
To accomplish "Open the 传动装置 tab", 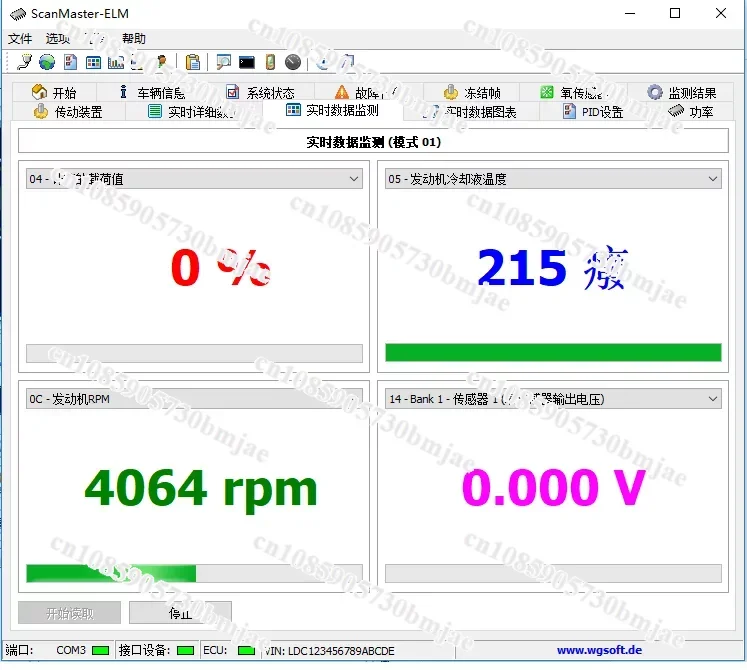I will click(68, 112).
